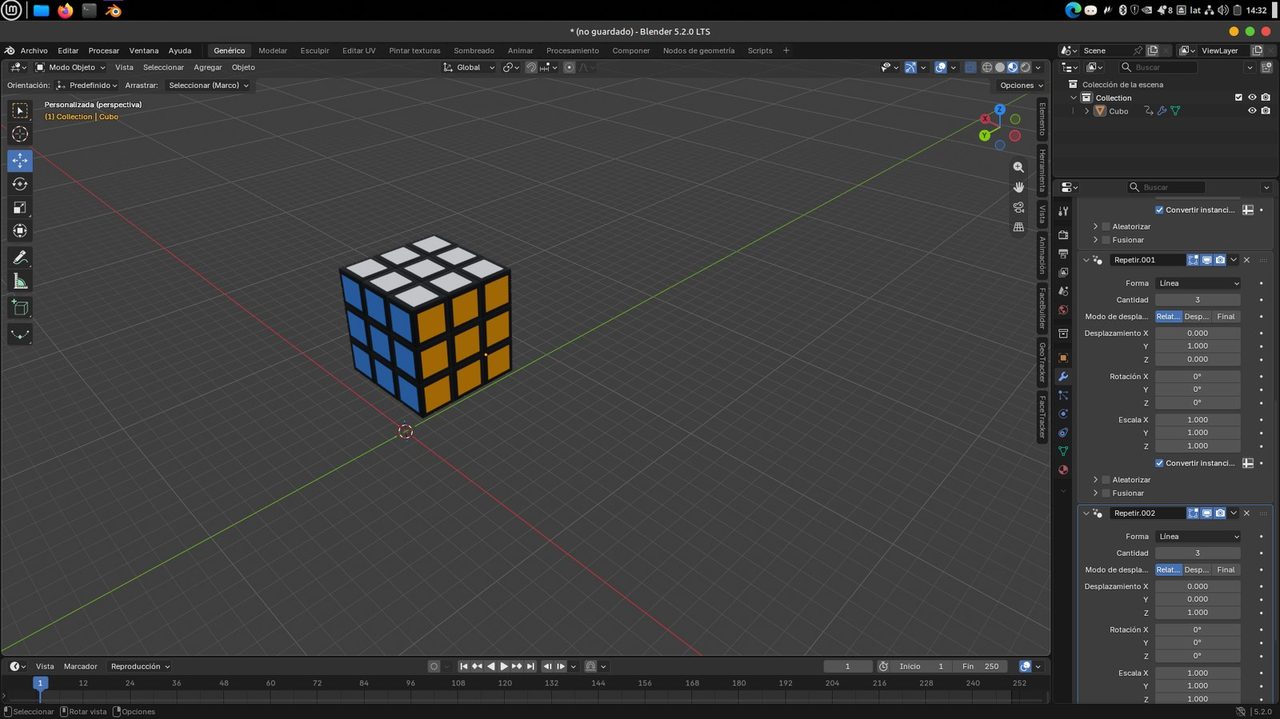The width and height of the screenshot is (1280, 719).
Task: Open the Procesar menu
Action: pos(104,50)
